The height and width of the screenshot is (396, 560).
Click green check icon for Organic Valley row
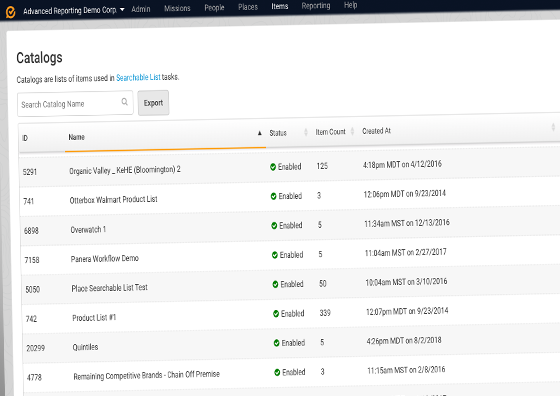point(273,167)
